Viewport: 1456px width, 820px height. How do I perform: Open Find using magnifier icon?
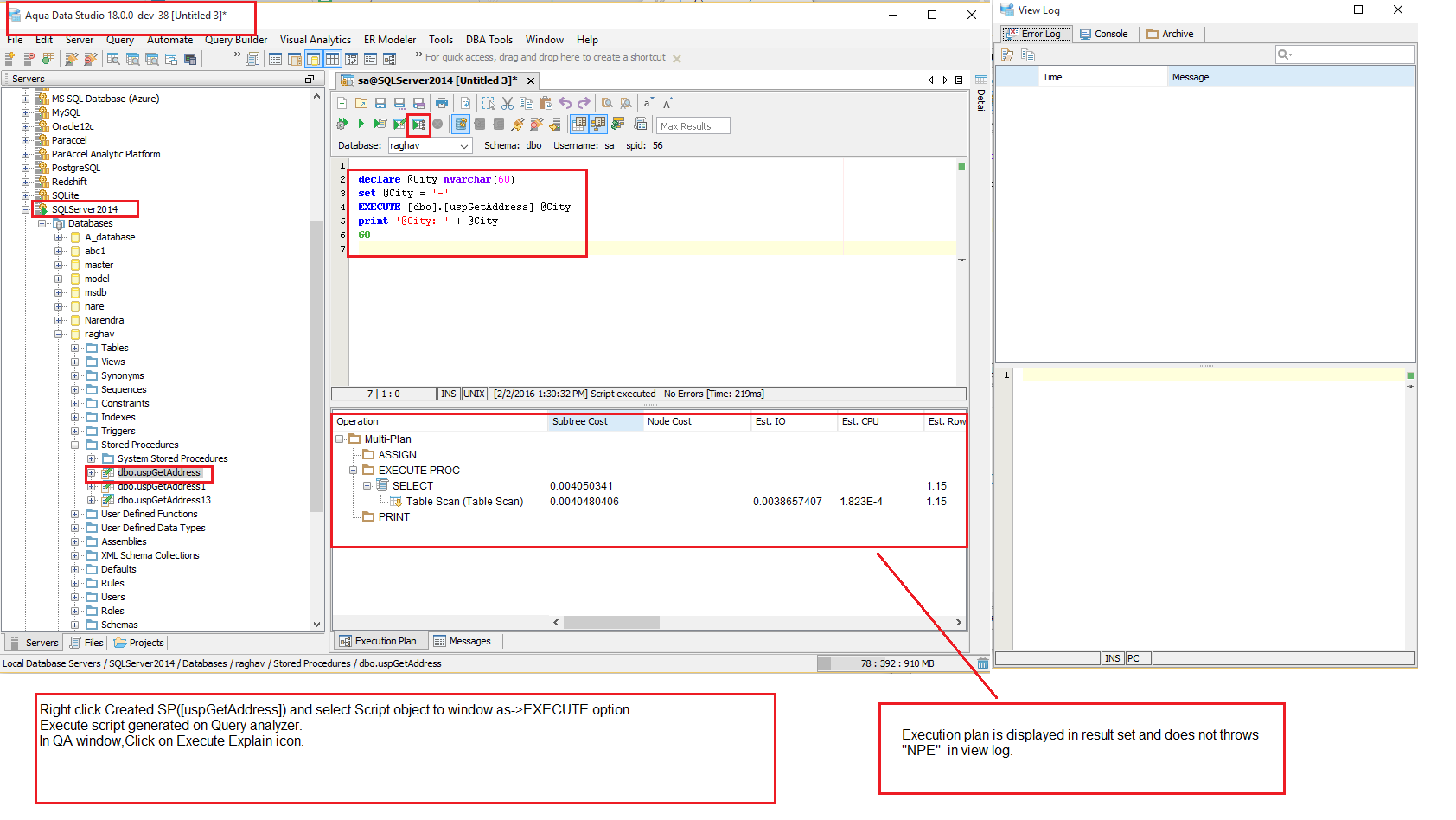click(607, 103)
